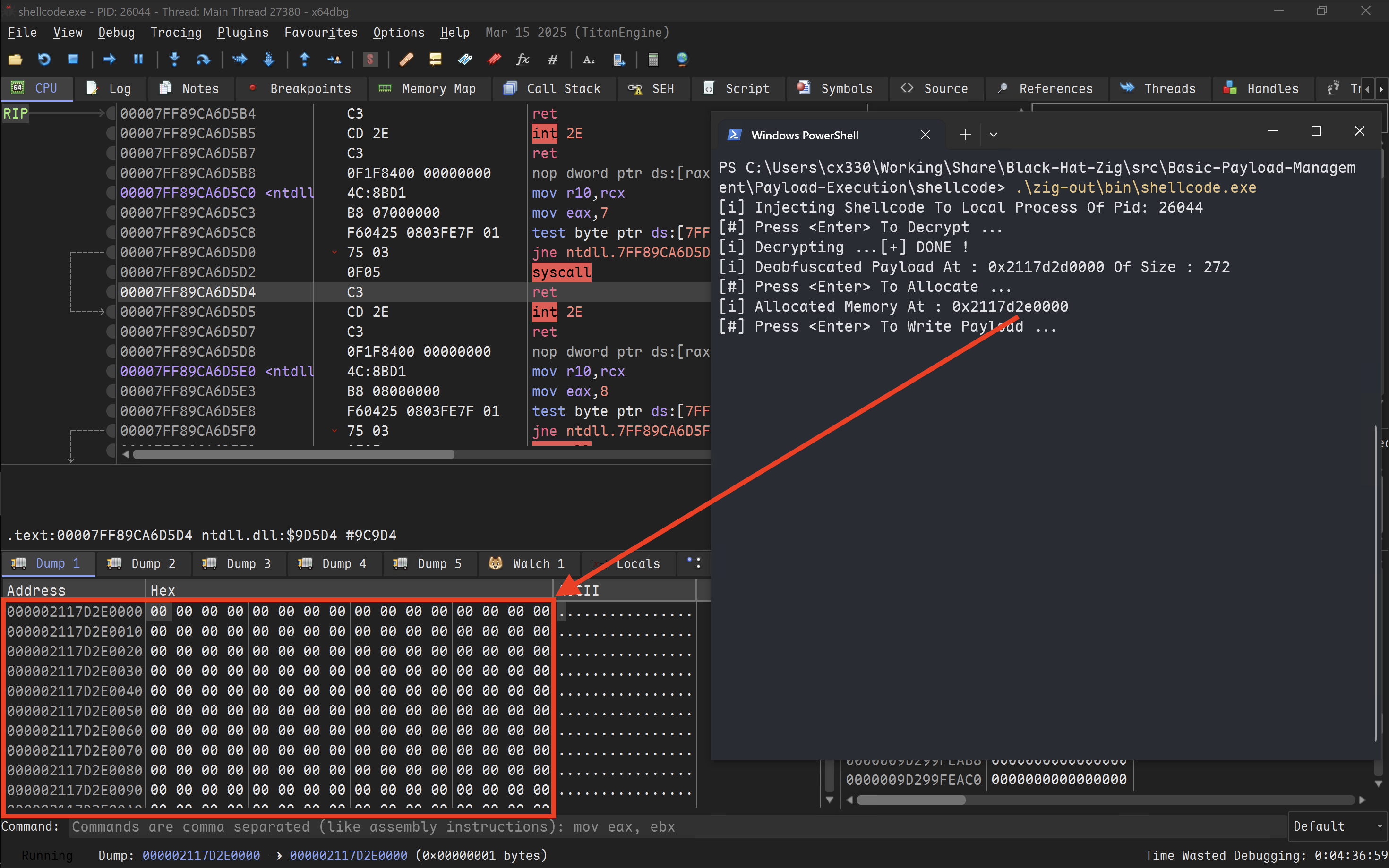This screenshot has width=1389, height=868.
Task: Close the Windows PowerShell tab
Action: (x=925, y=135)
